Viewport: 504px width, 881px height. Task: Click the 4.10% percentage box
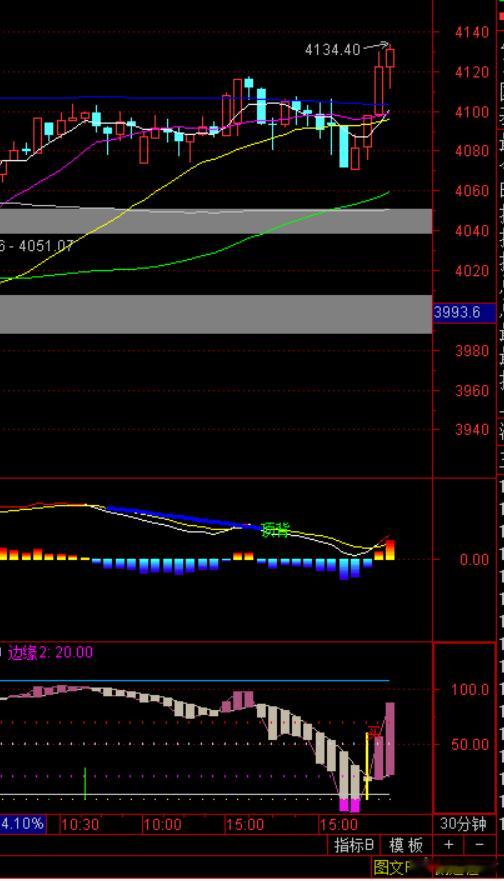click(x=22, y=824)
